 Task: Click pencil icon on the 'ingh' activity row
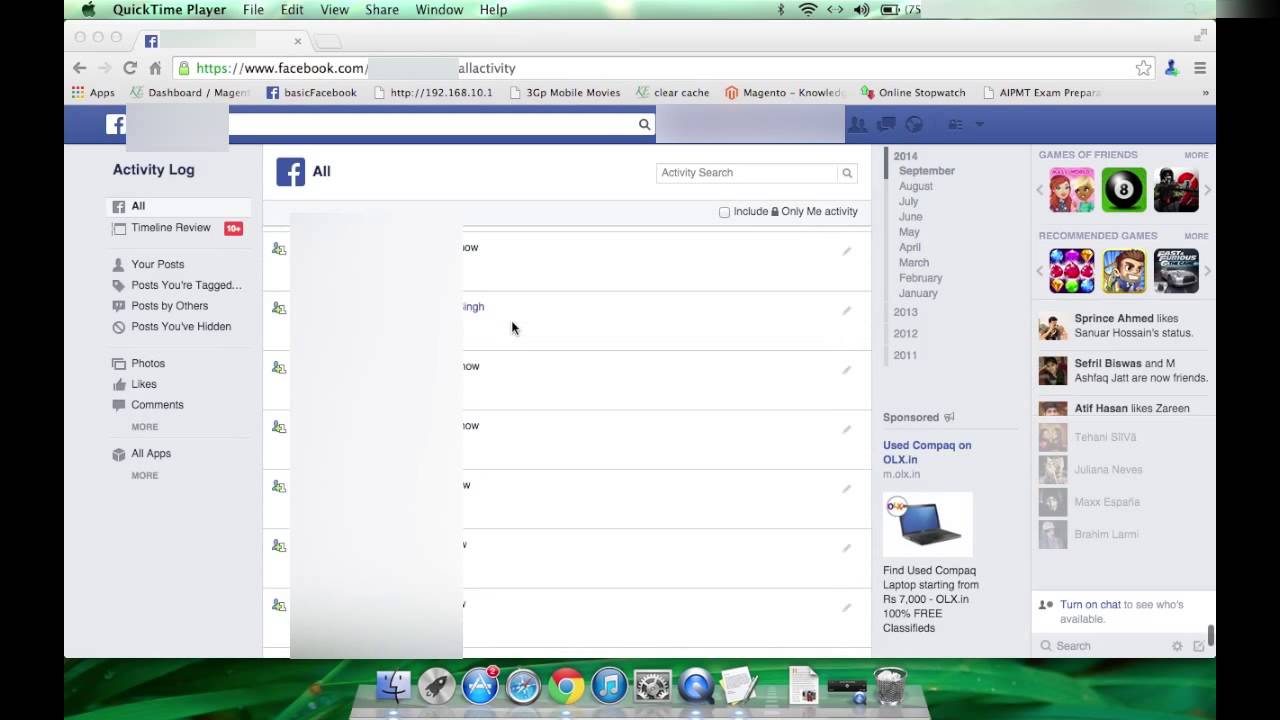[x=847, y=310]
